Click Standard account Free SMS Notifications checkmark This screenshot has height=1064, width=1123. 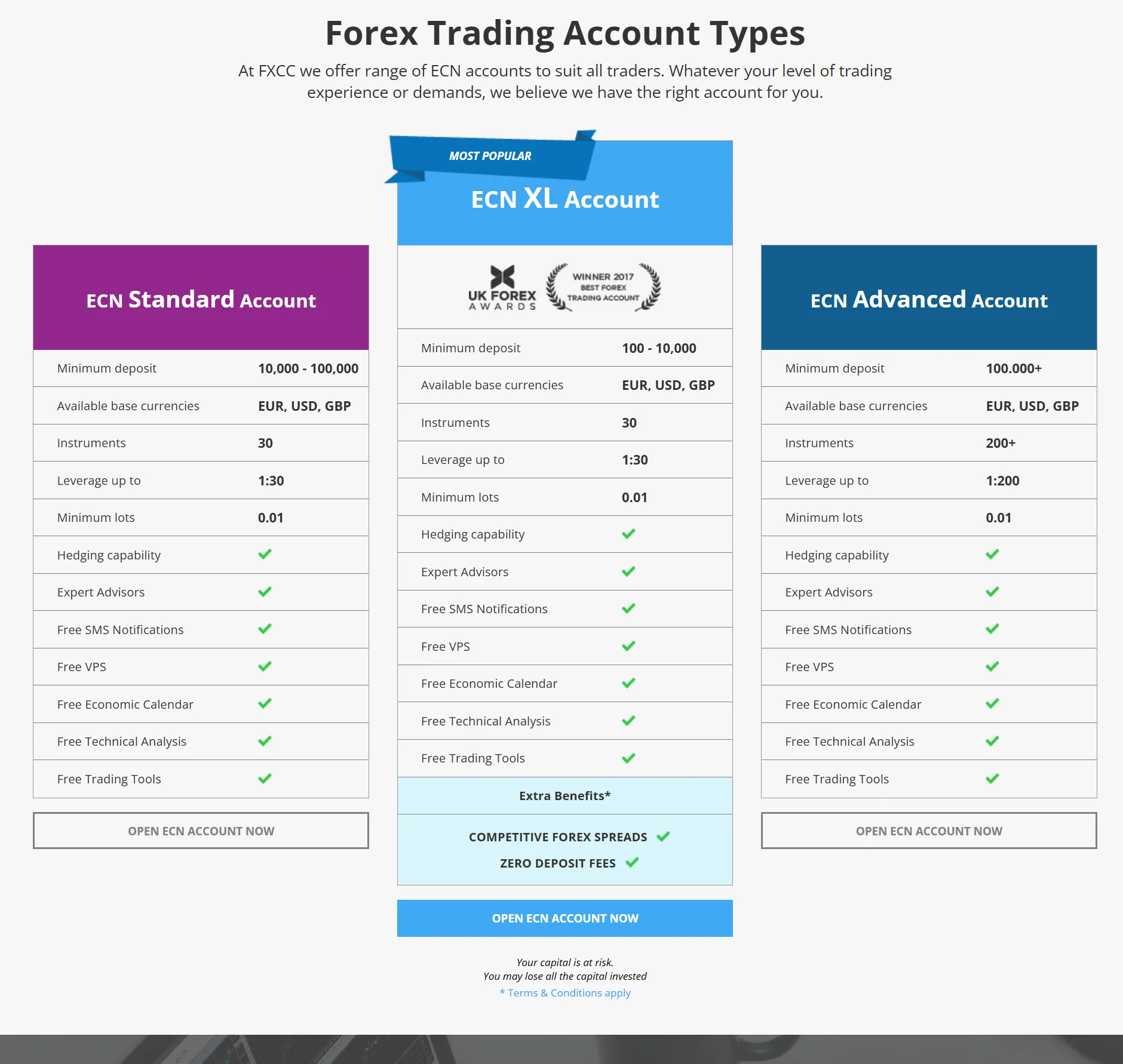(x=265, y=629)
